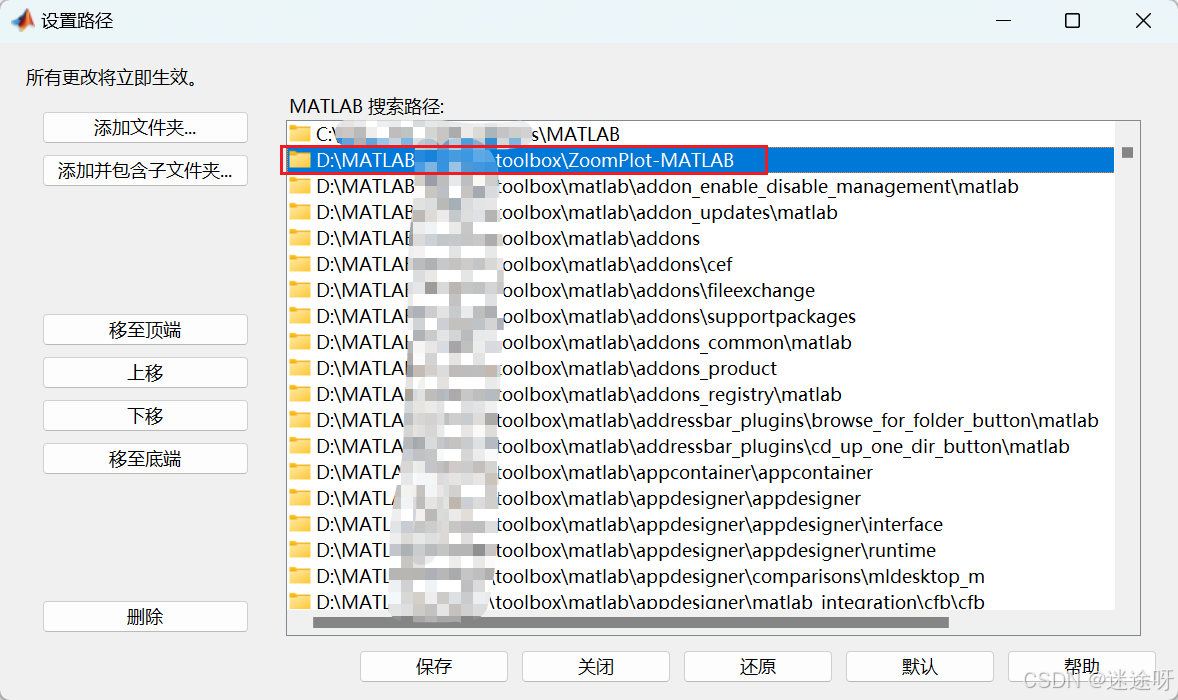Click the Default (默认) button
1178x700 pixels.
(x=920, y=666)
